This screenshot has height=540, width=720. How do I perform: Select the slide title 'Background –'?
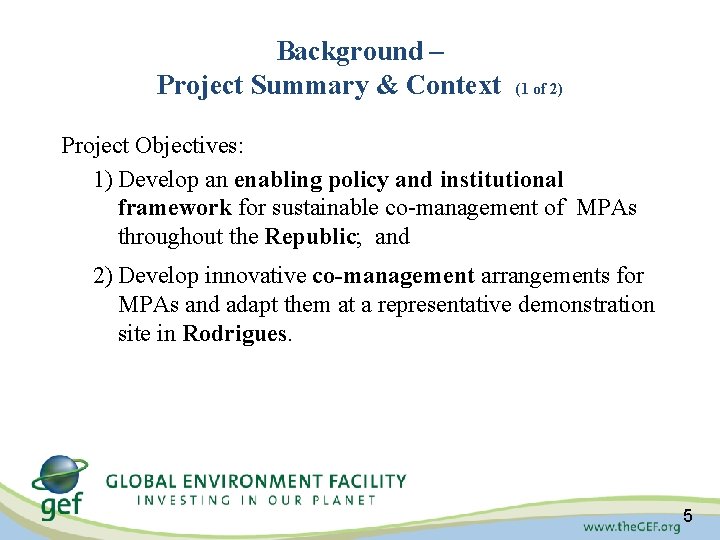pyautogui.click(x=360, y=51)
